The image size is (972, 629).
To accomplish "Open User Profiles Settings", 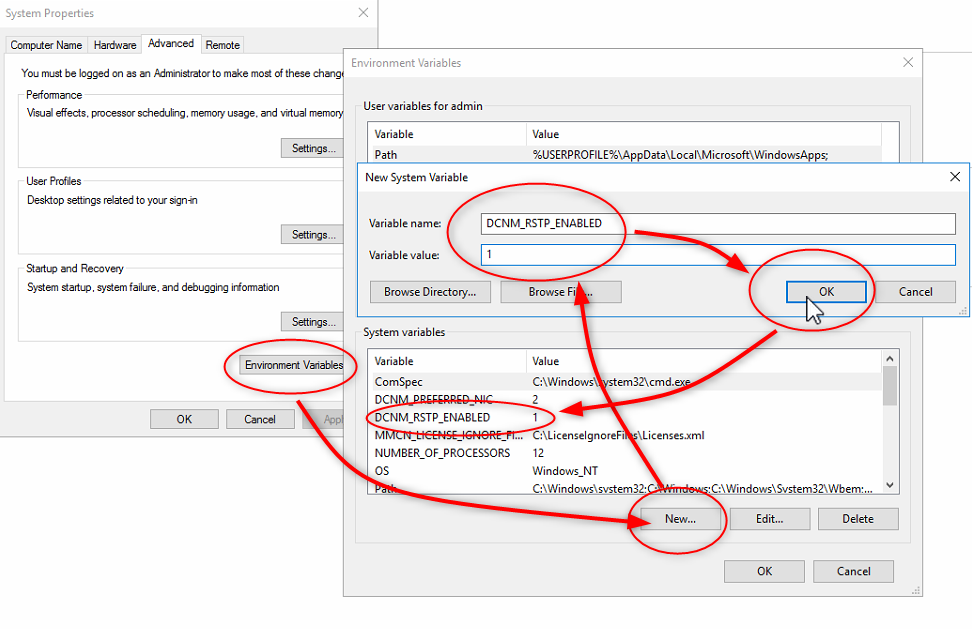I will click(x=313, y=235).
